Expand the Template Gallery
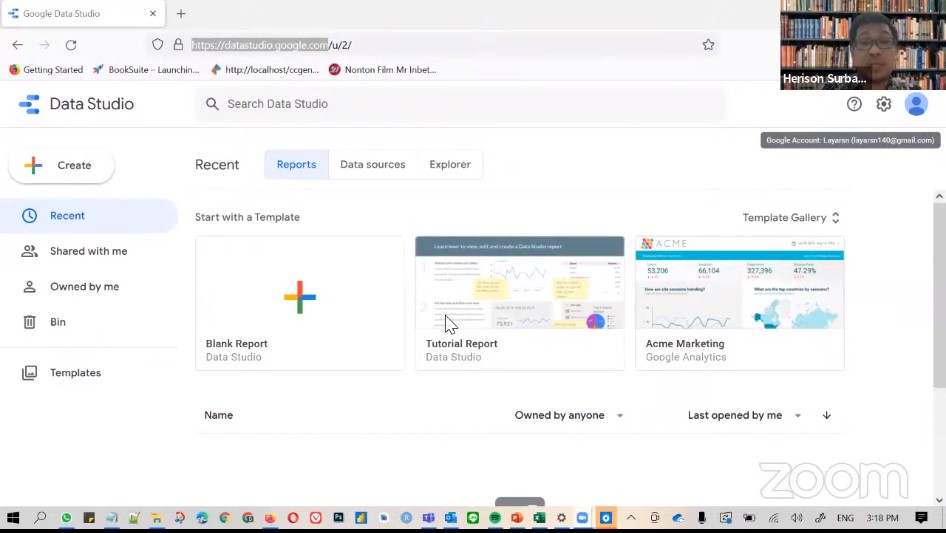 pos(791,217)
